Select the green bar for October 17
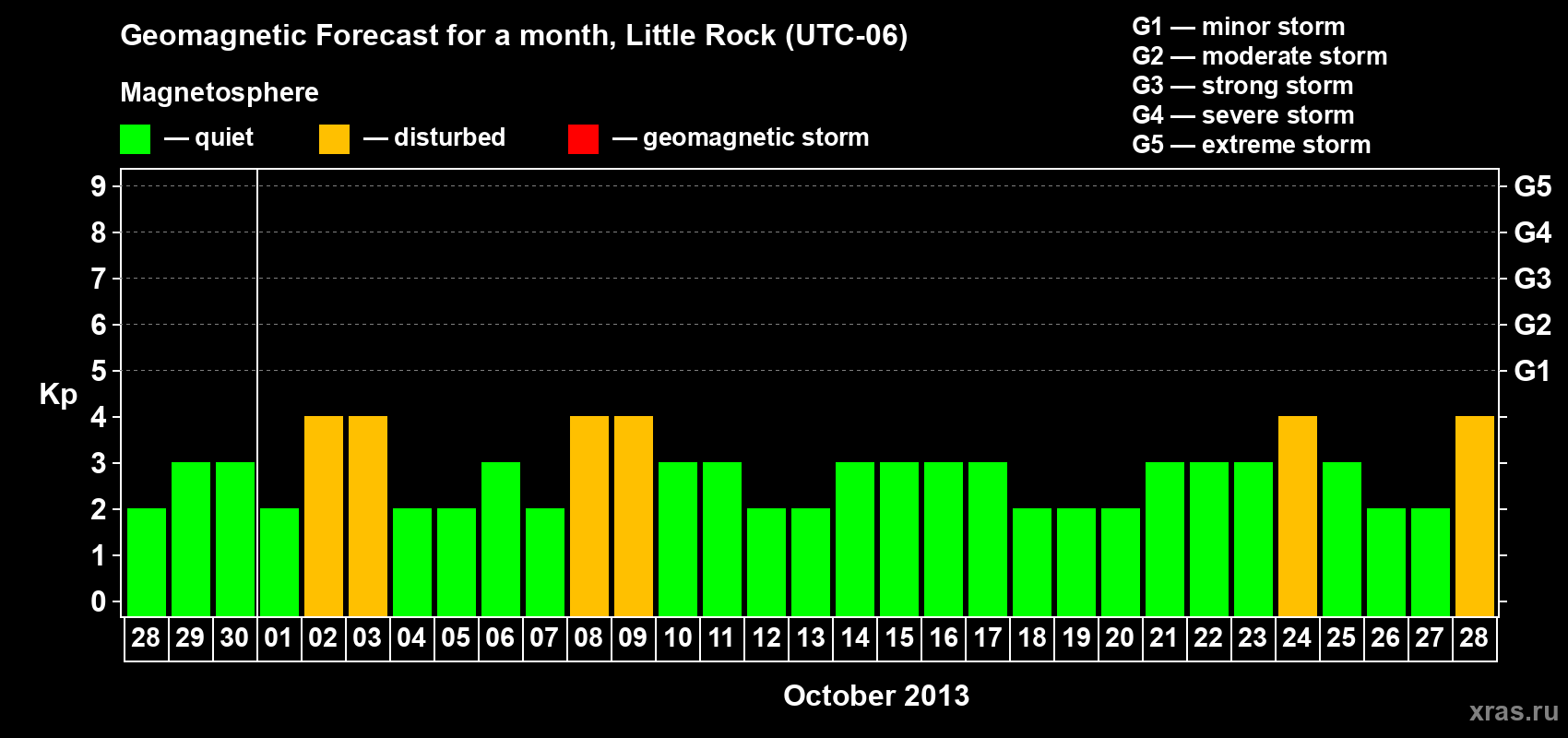This screenshot has width=1568, height=738. point(988,540)
